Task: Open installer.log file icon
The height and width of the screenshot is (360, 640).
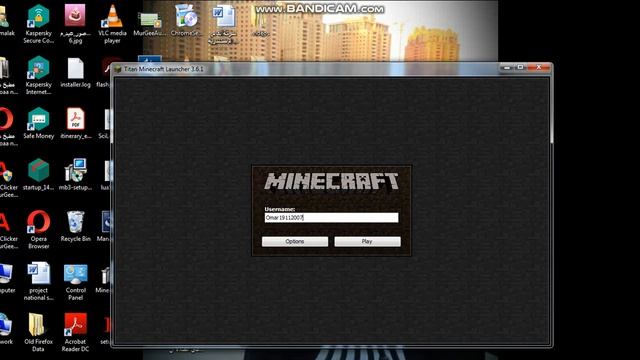Action: click(x=75, y=73)
